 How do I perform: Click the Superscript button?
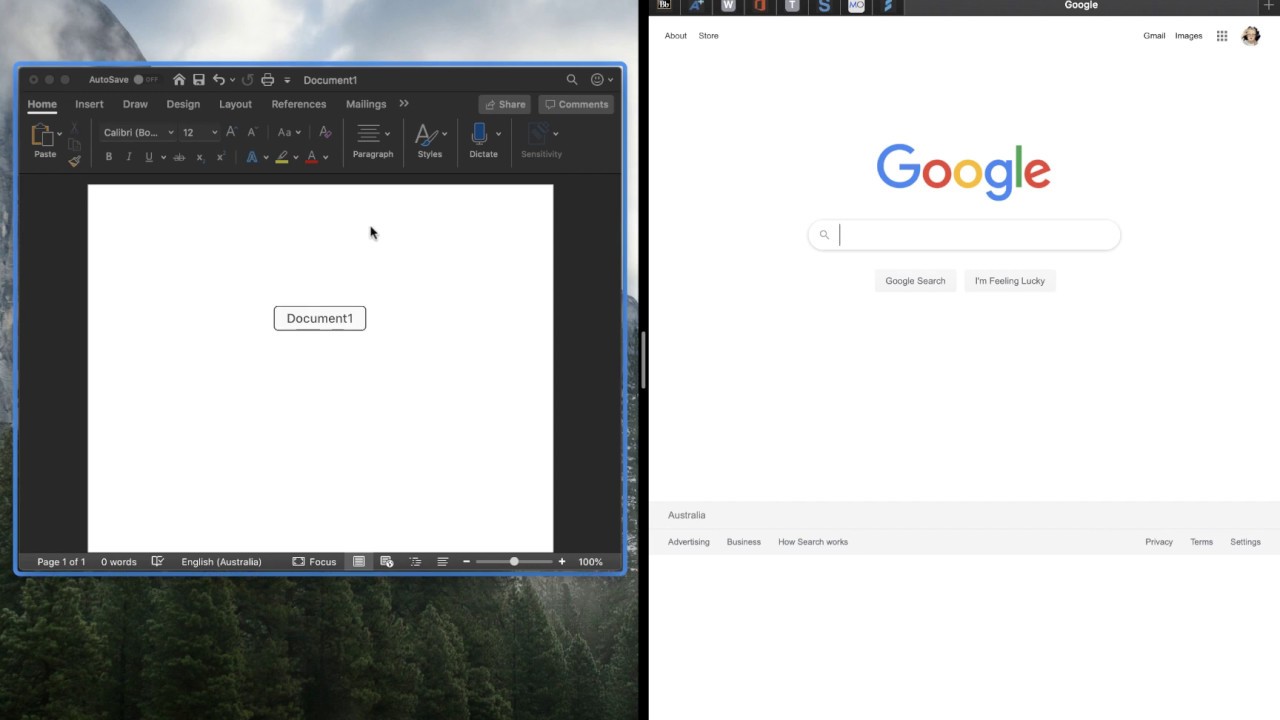tap(221, 157)
